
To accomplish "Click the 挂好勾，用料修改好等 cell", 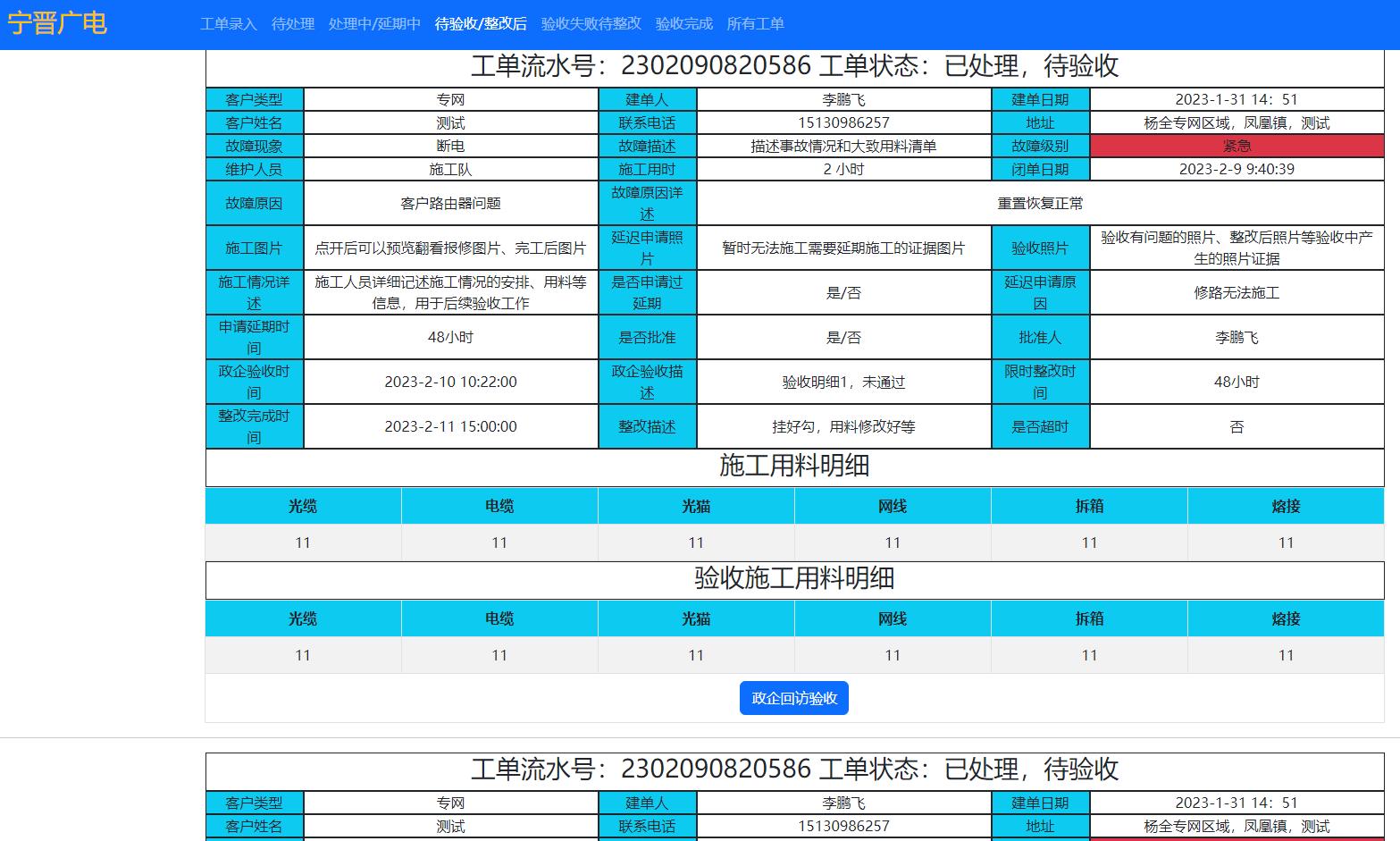I will pos(844,426).
